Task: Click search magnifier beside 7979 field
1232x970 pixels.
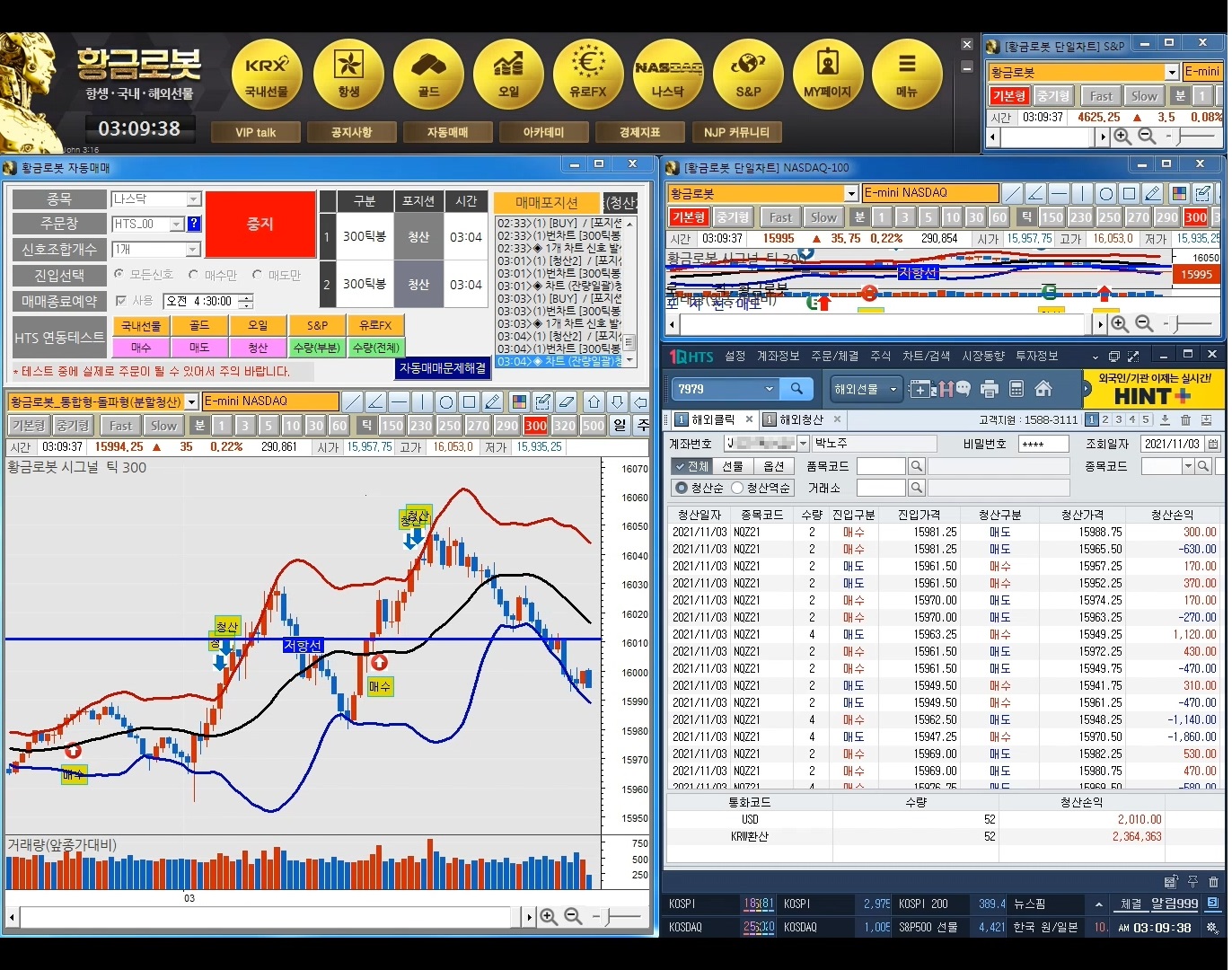Action: (x=796, y=389)
